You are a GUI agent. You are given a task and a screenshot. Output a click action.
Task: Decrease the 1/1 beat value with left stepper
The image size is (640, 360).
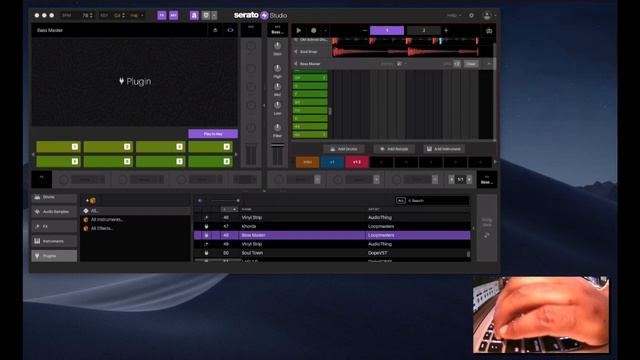(451, 180)
